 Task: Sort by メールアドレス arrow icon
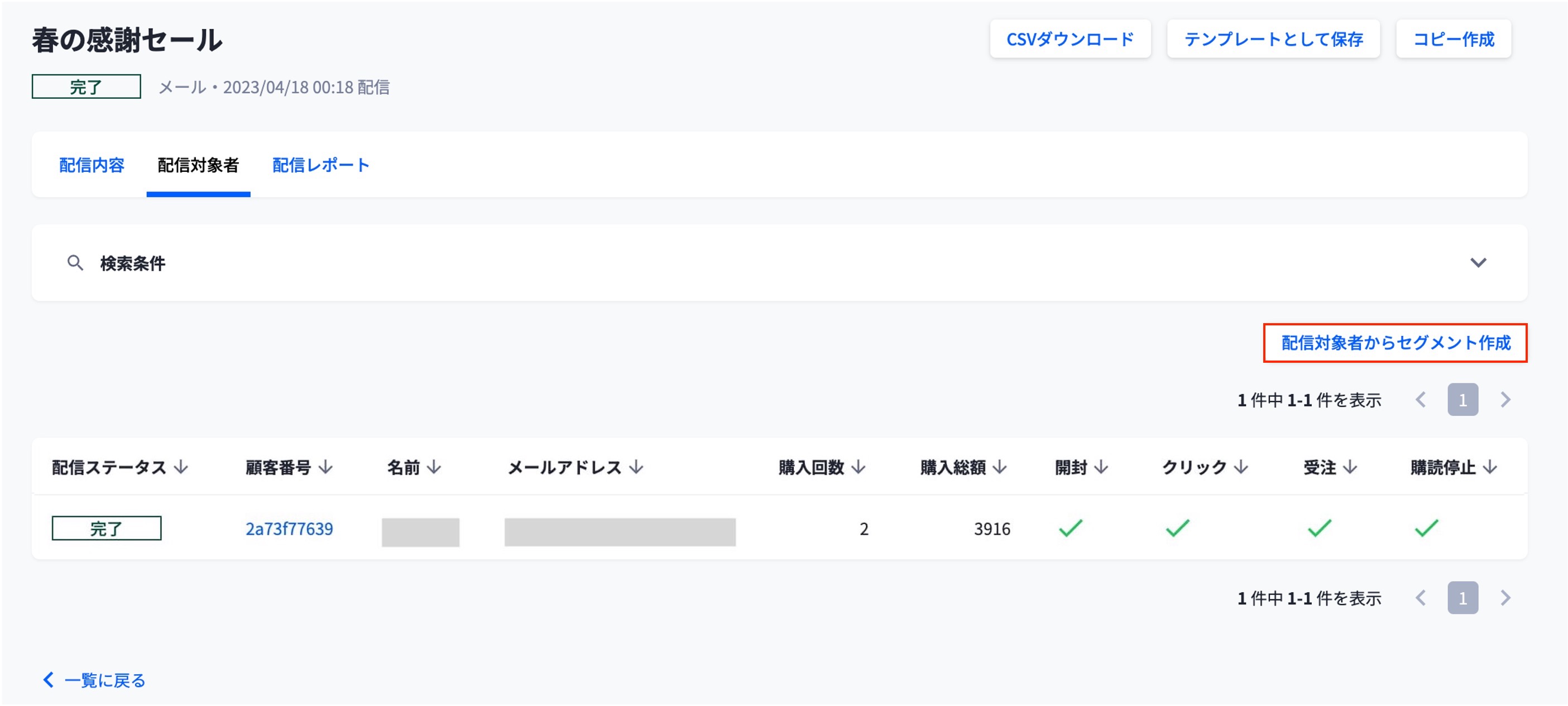(636, 467)
